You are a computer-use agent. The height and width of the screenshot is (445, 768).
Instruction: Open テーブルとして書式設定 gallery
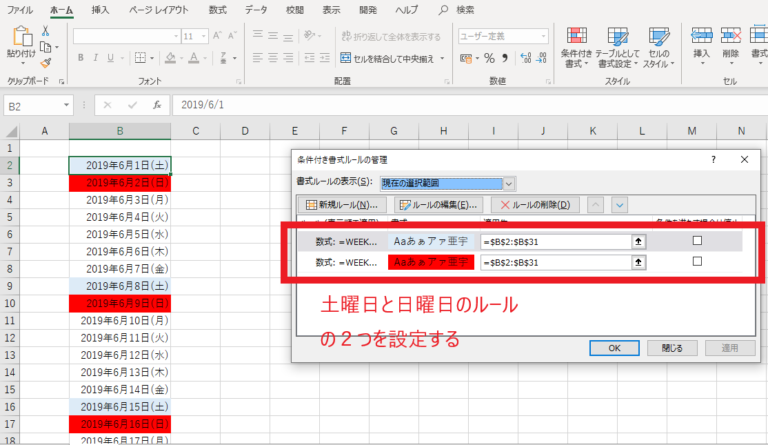617,47
